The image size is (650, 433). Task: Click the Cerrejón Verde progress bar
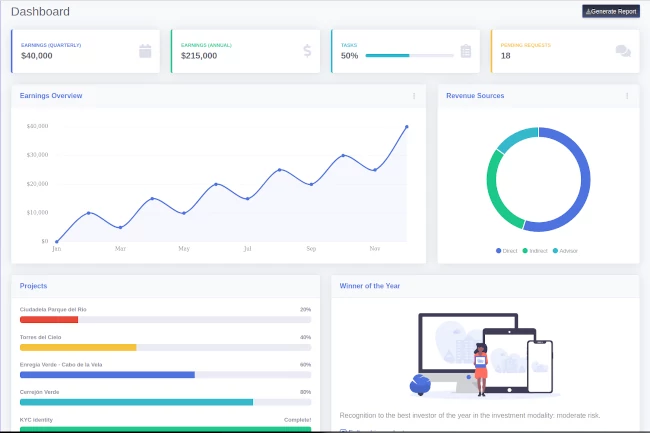[x=165, y=402]
